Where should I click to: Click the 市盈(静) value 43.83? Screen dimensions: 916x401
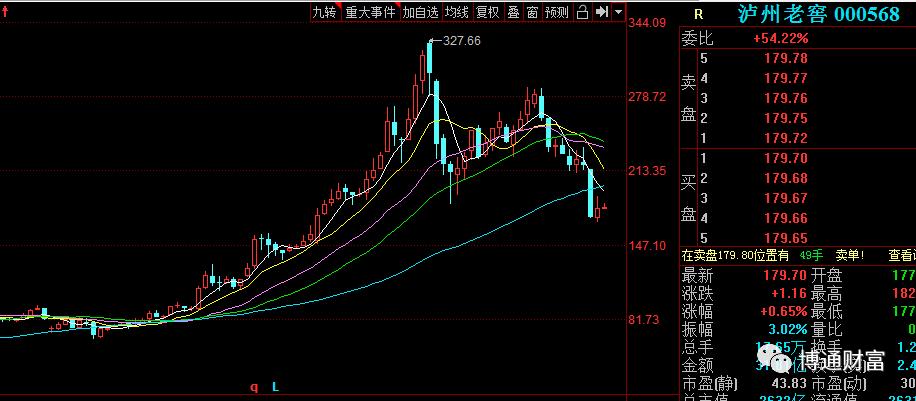coord(789,384)
